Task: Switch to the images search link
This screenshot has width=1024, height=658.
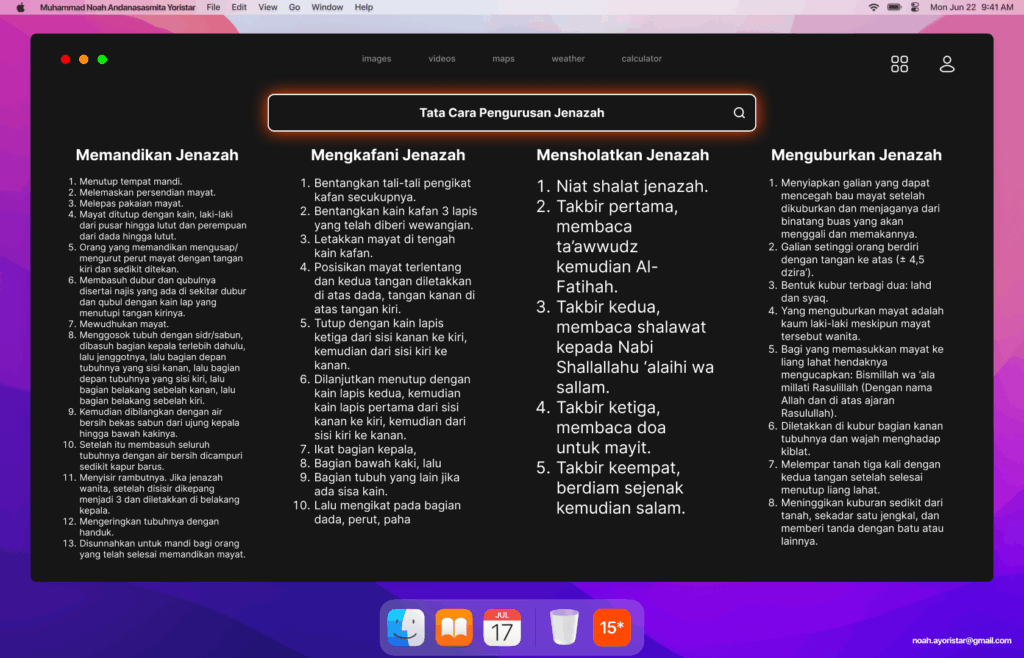Action: 376,59
